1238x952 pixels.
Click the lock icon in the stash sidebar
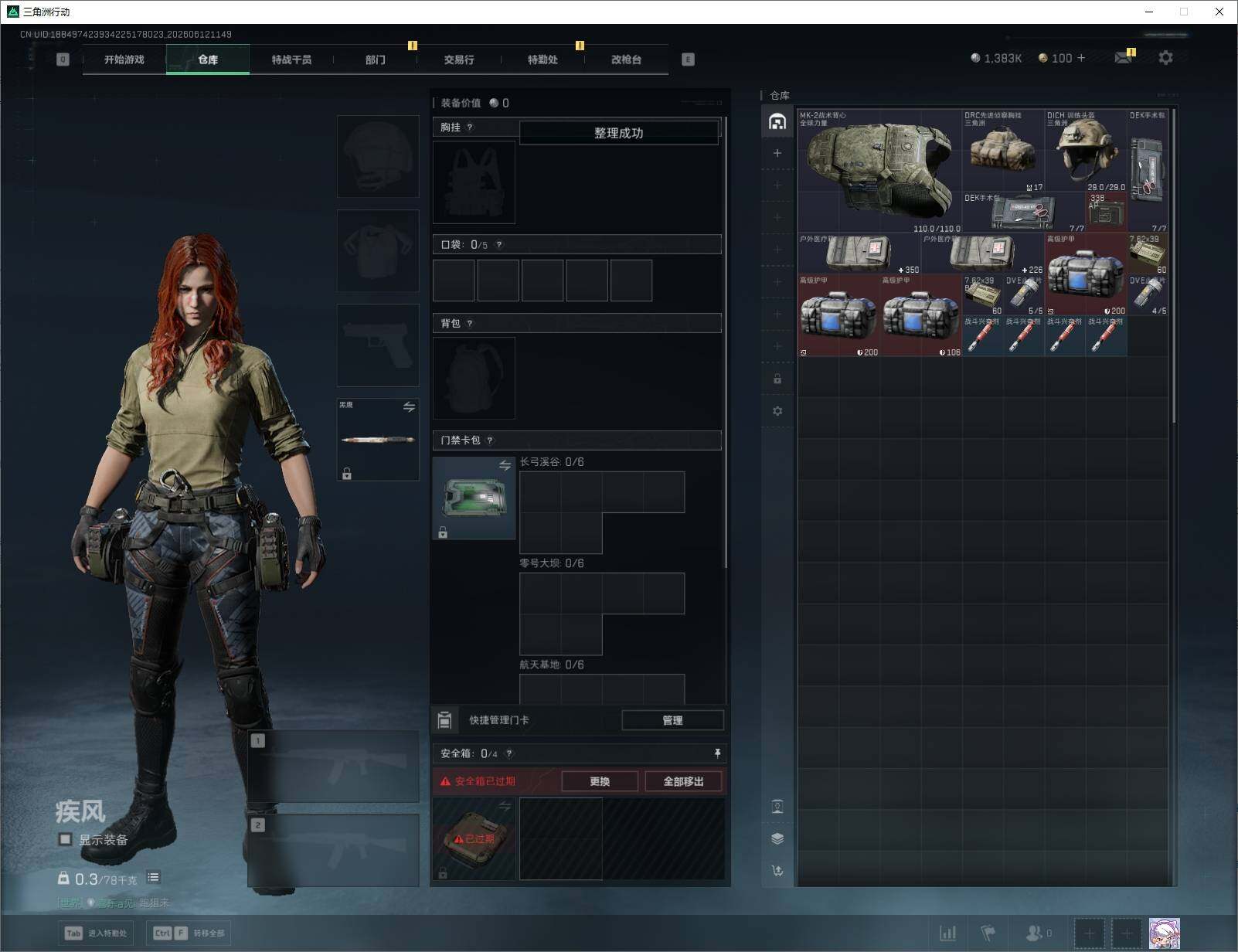777,379
